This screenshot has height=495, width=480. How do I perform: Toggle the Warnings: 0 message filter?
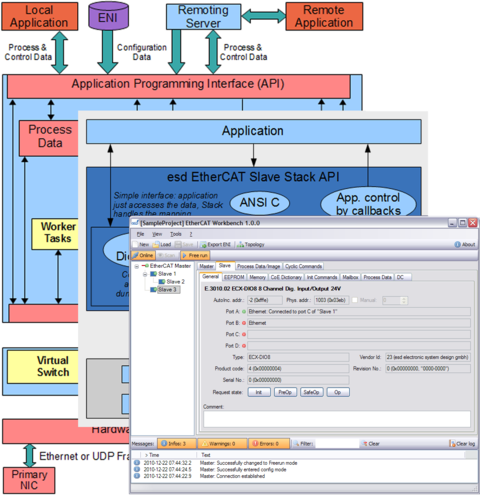[x=222, y=444]
